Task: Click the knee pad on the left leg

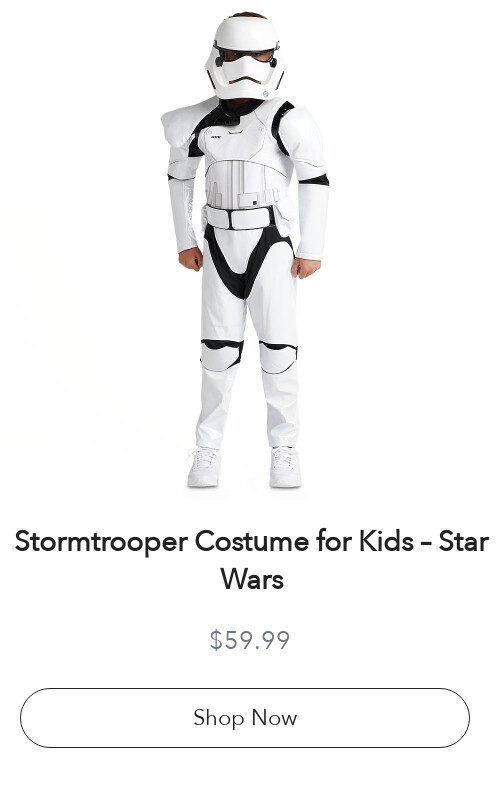Action: point(221,355)
